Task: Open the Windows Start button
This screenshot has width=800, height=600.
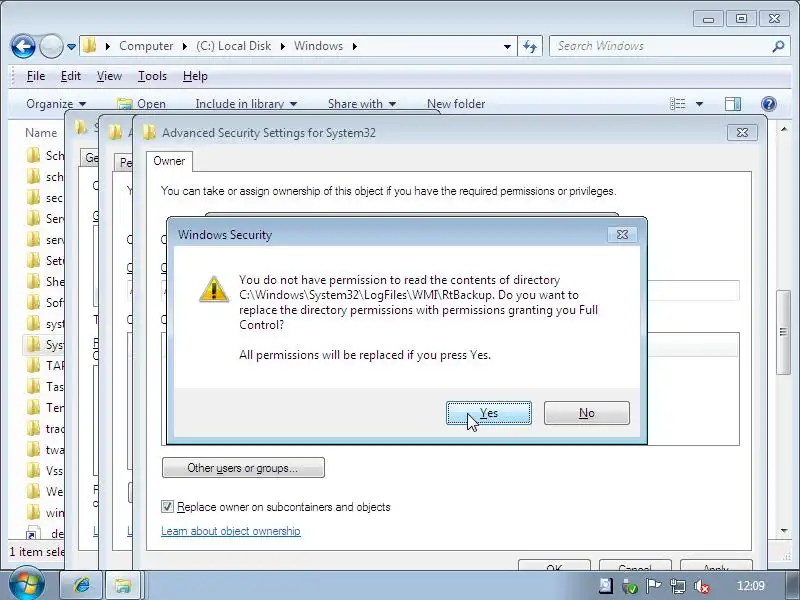Action: 26,585
